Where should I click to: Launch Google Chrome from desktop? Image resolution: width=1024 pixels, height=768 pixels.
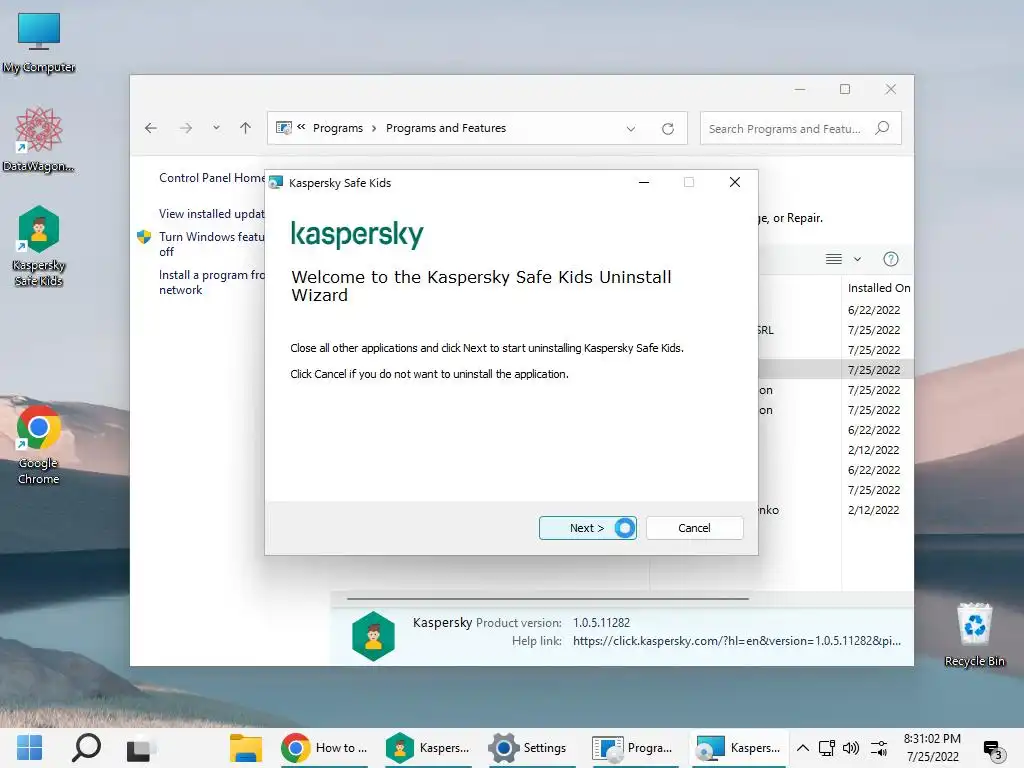pyautogui.click(x=39, y=445)
